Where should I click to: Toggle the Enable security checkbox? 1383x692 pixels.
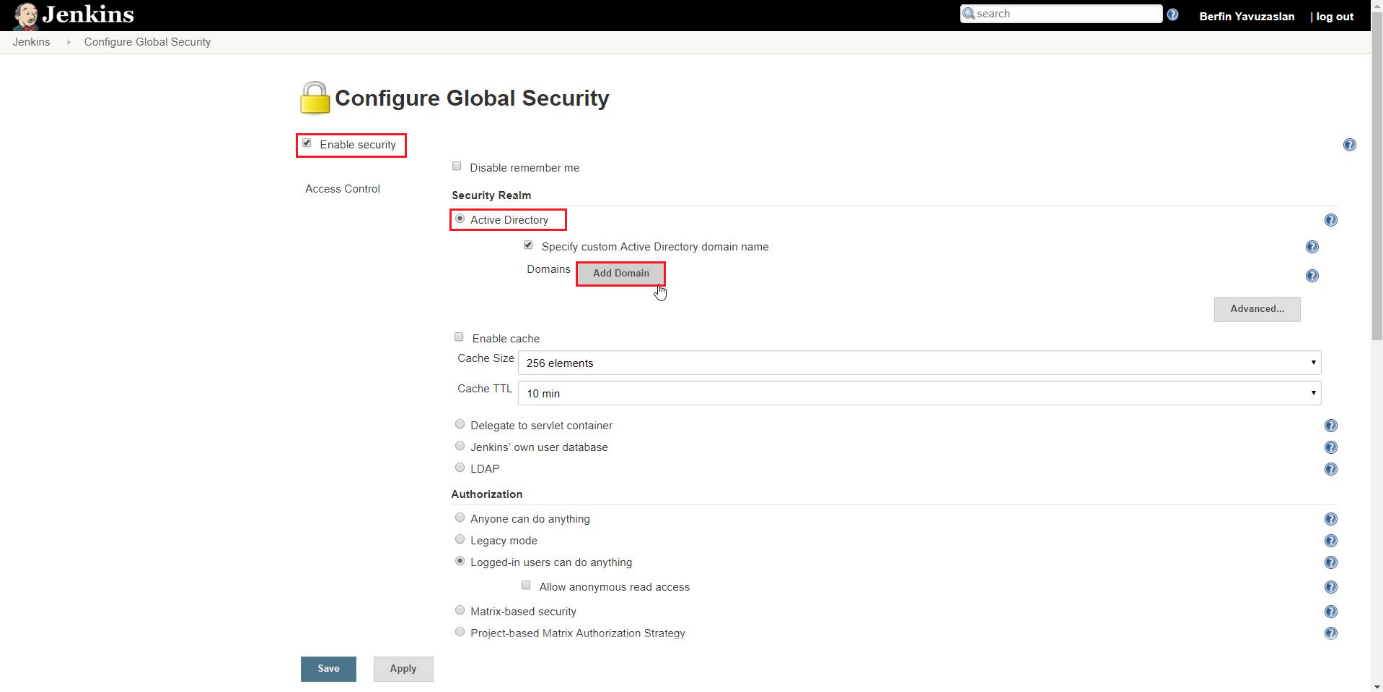[307, 144]
